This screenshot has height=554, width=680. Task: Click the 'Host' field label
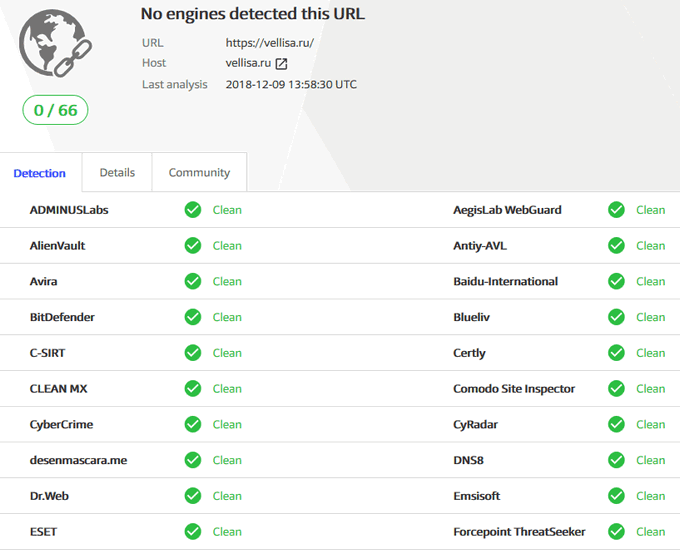154,63
